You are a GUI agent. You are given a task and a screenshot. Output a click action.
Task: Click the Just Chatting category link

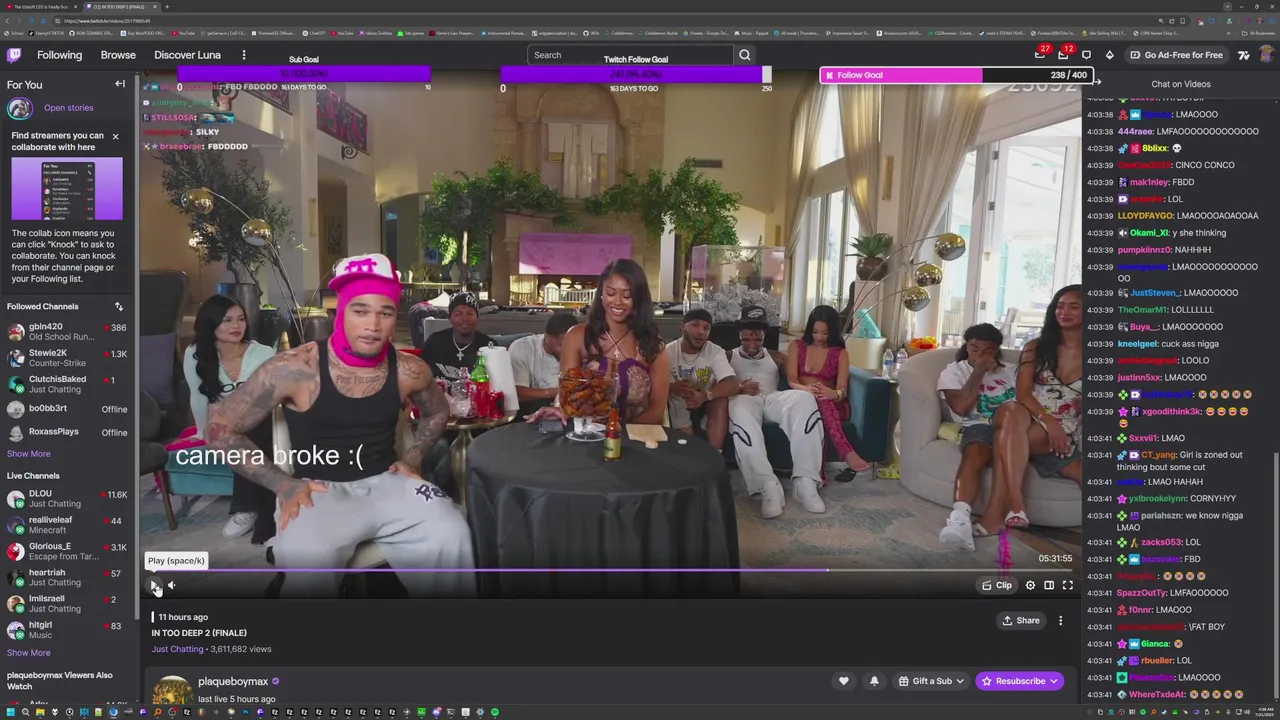click(177, 649)
